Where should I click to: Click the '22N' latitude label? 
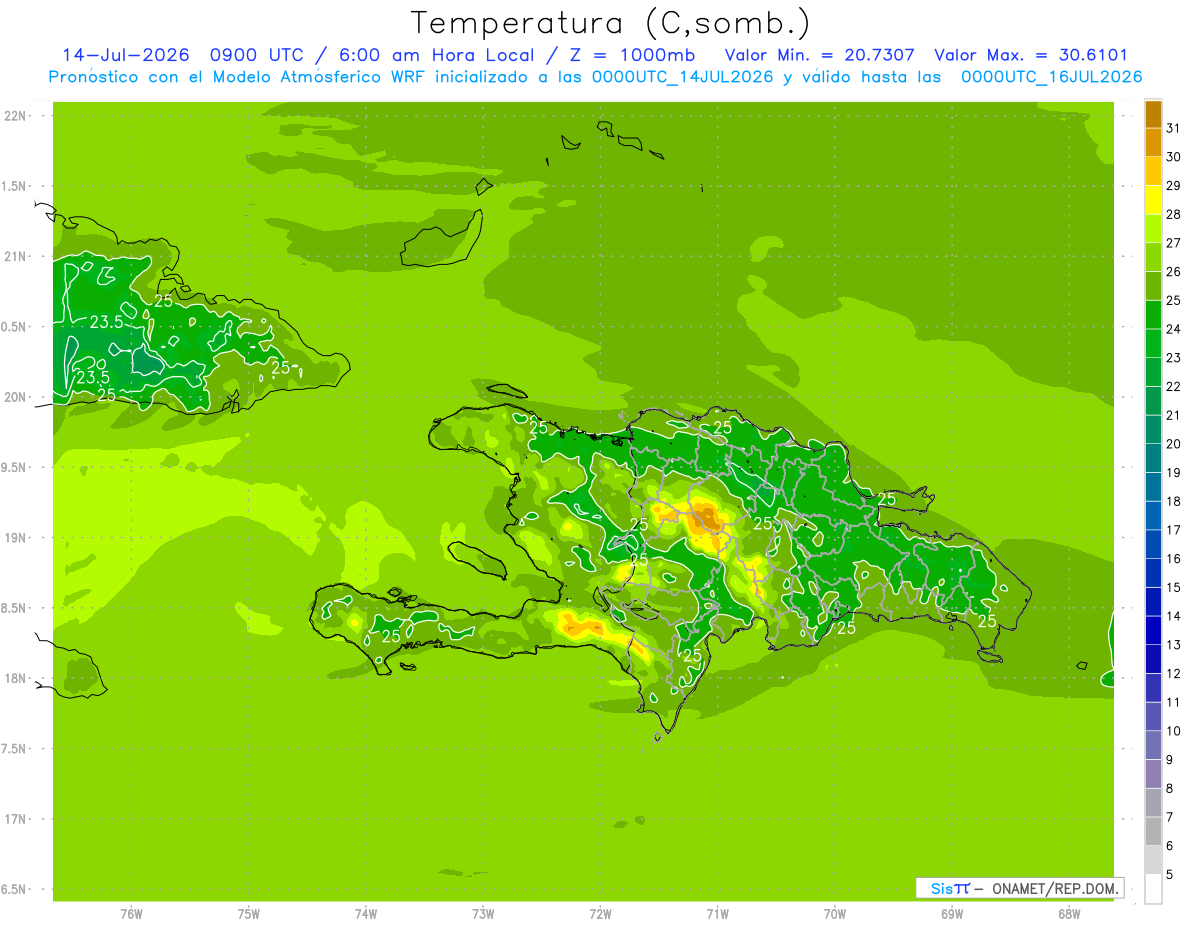tap(17, 116)
